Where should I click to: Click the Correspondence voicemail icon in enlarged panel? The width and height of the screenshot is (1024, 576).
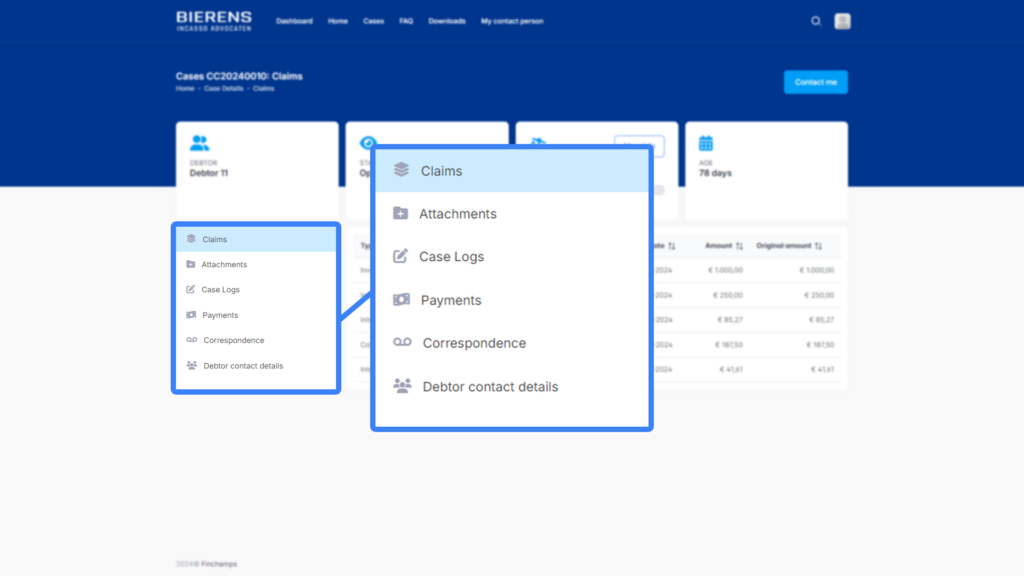pyautogui.click(x=402, y=343)
